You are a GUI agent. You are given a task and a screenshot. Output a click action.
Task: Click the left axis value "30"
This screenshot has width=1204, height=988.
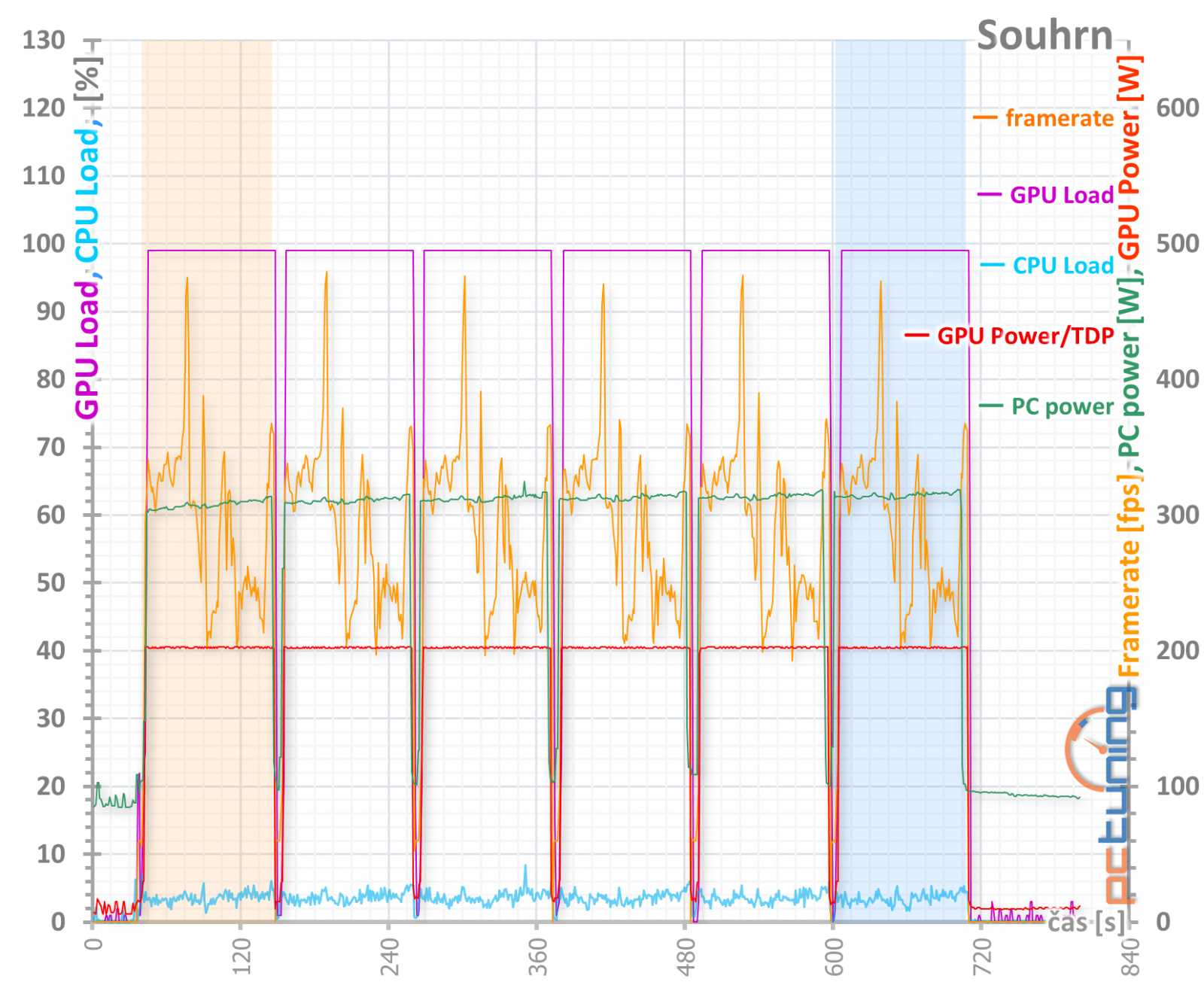point(50,718)
